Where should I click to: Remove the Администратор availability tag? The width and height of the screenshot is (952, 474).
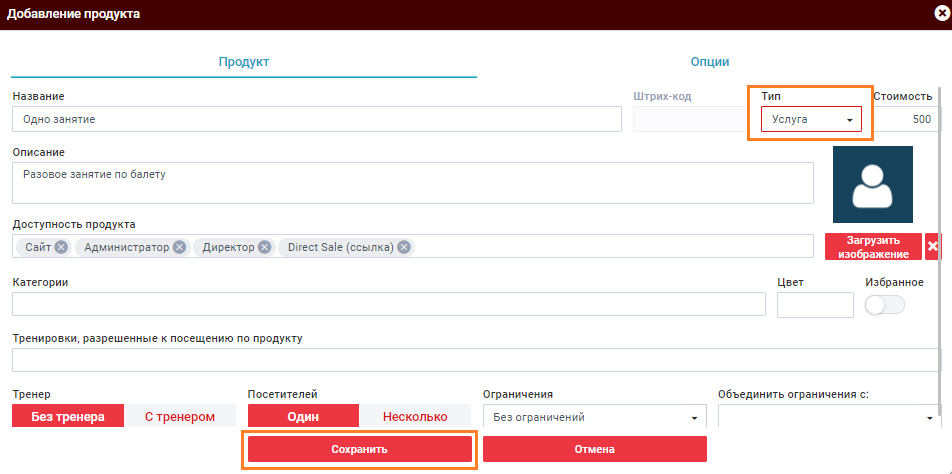coord(179,247)
